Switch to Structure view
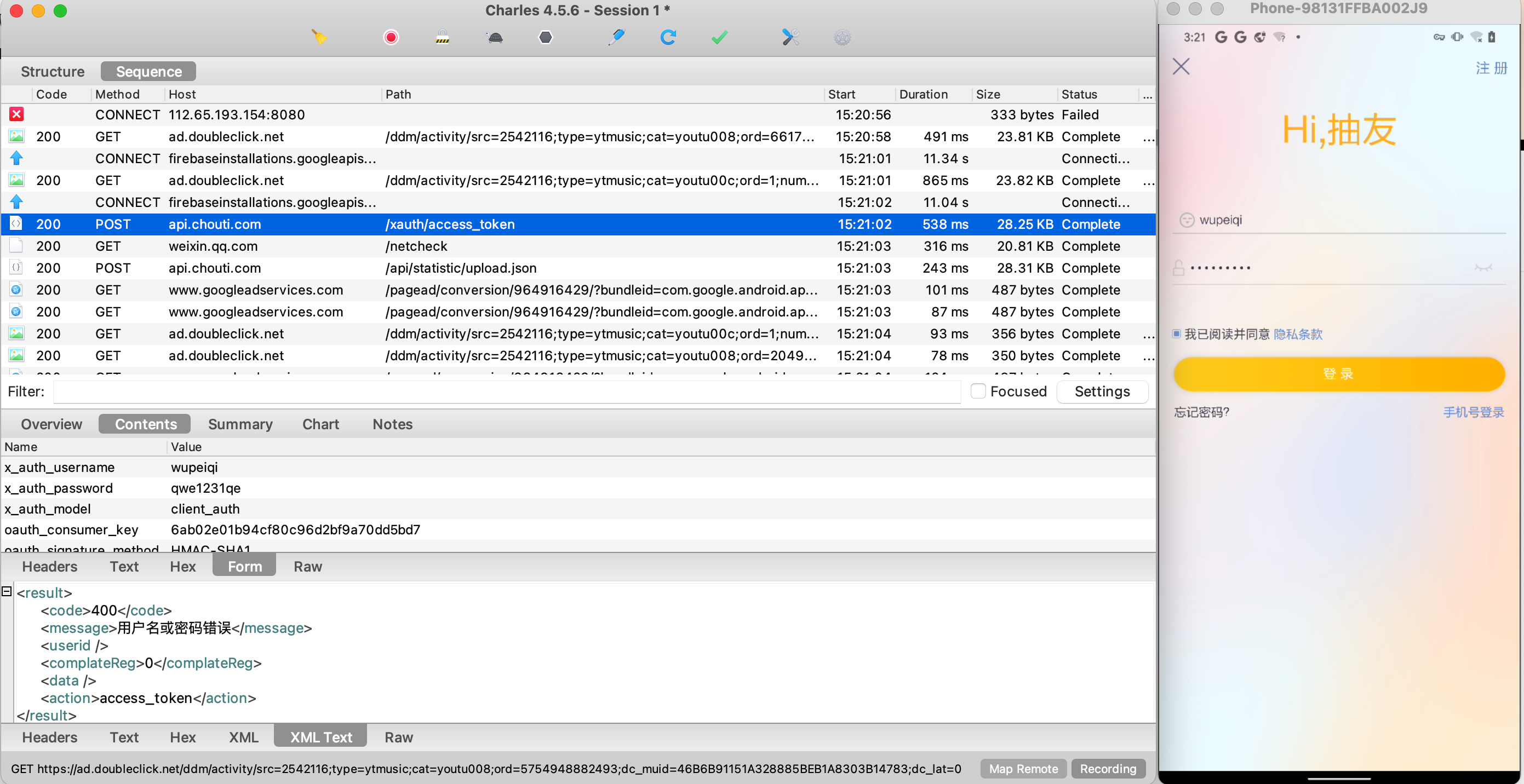 (53, 72)
